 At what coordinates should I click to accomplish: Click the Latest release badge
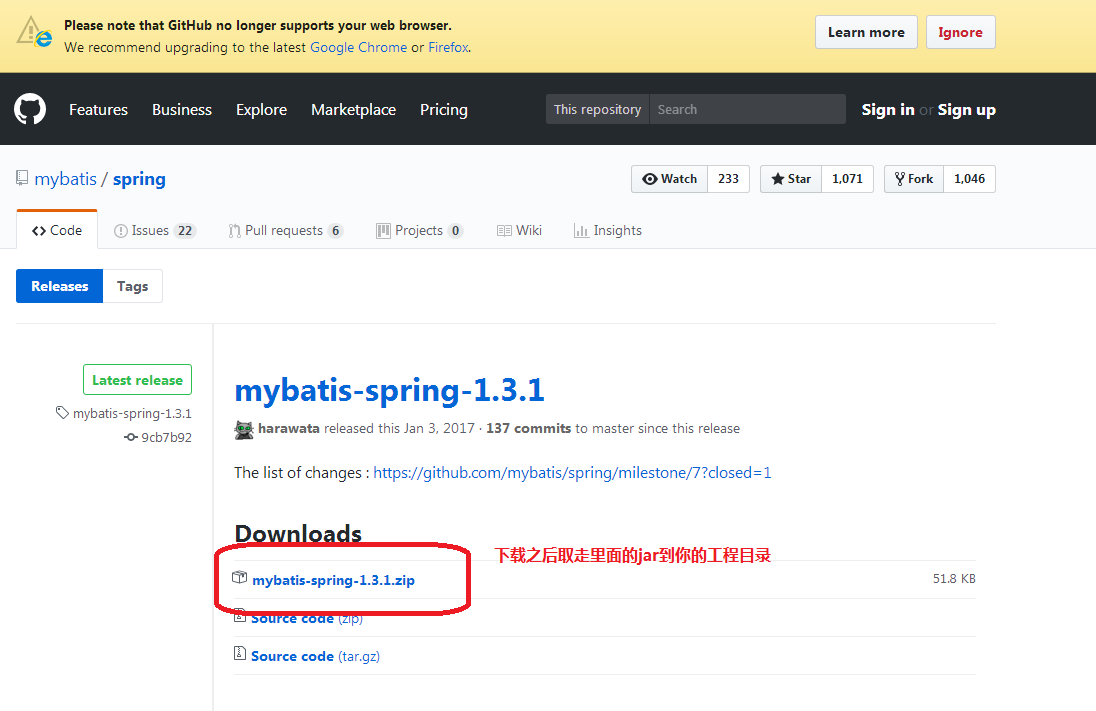pyautogui.click(x=137, y=380)
